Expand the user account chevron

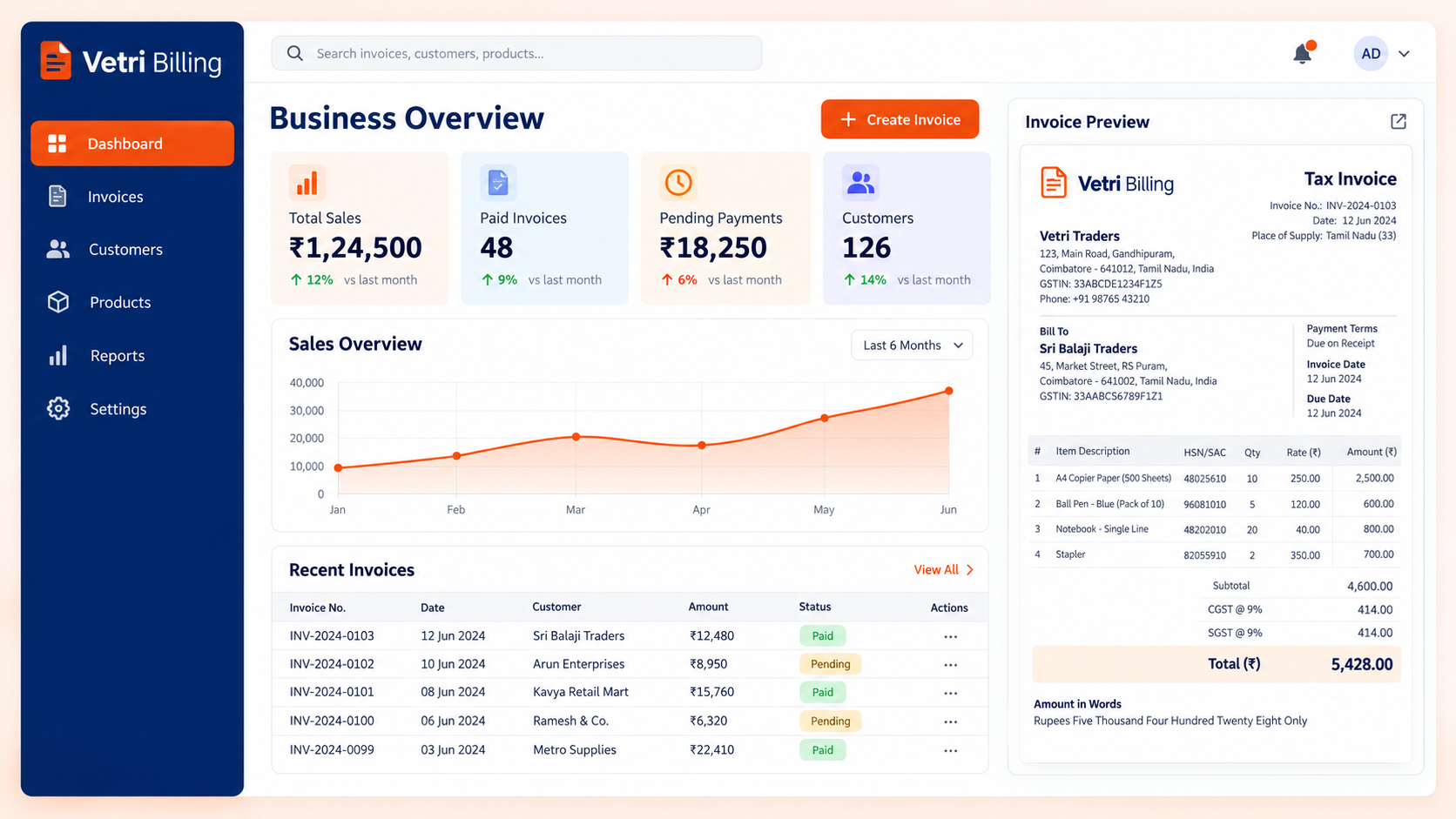1405,54
